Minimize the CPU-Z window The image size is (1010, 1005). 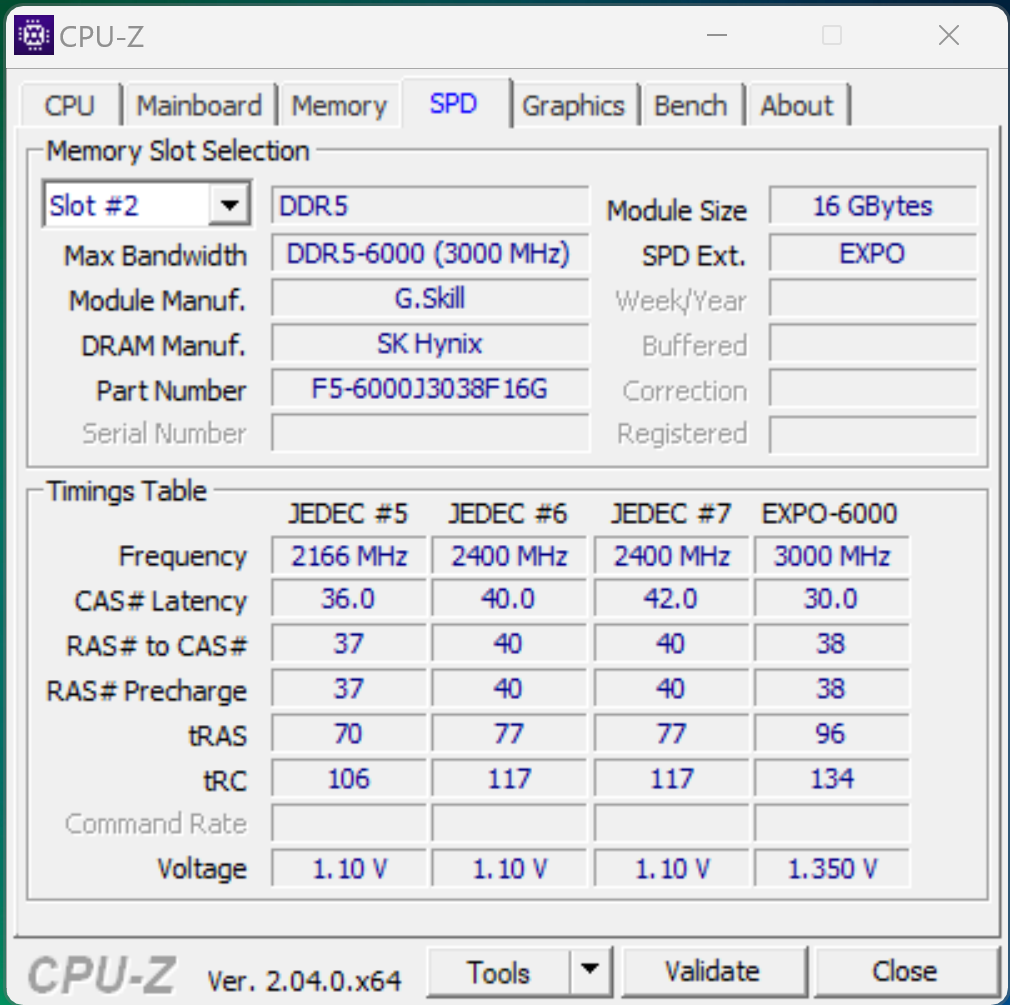[717, 35]
